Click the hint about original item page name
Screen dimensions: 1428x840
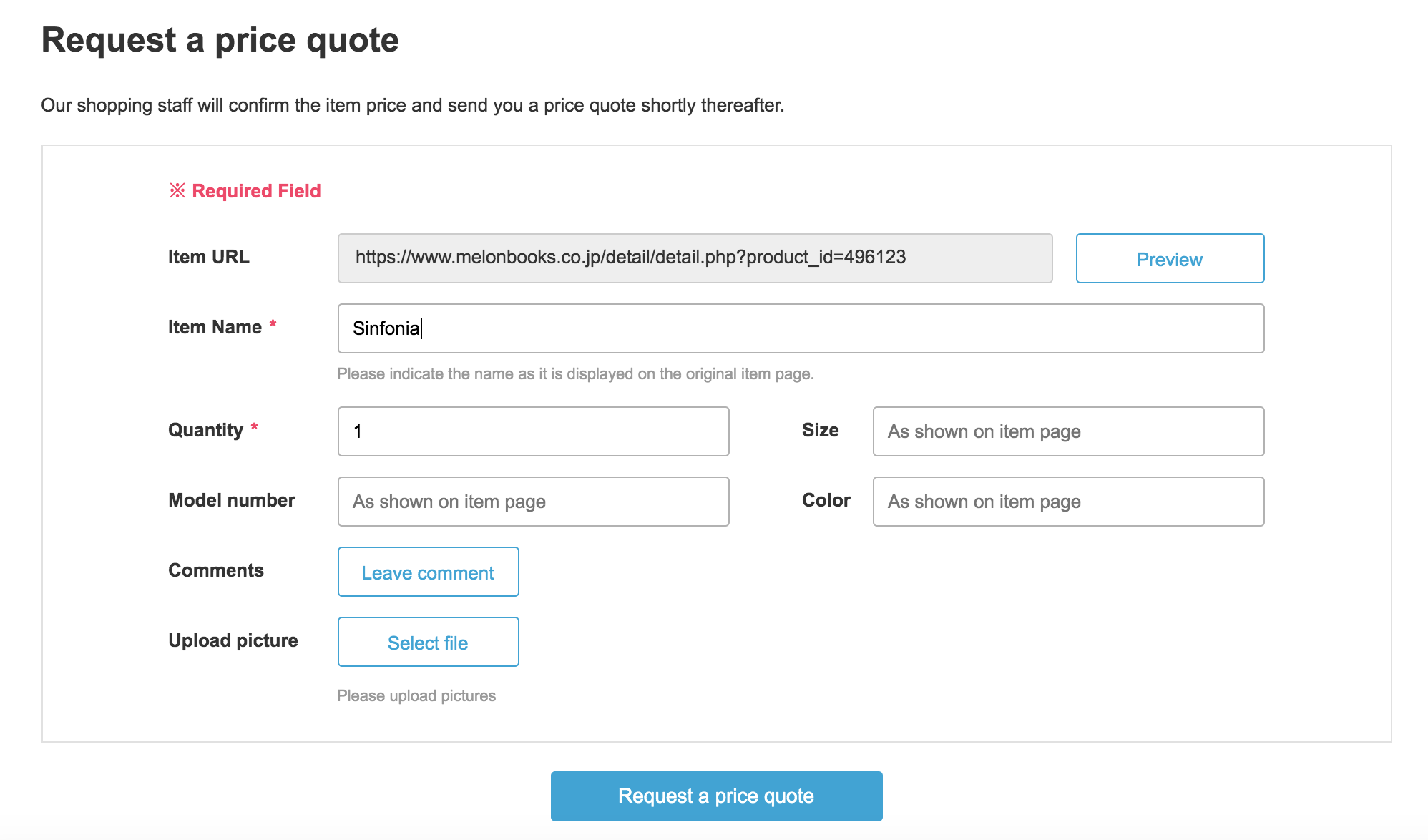[575, 373]
